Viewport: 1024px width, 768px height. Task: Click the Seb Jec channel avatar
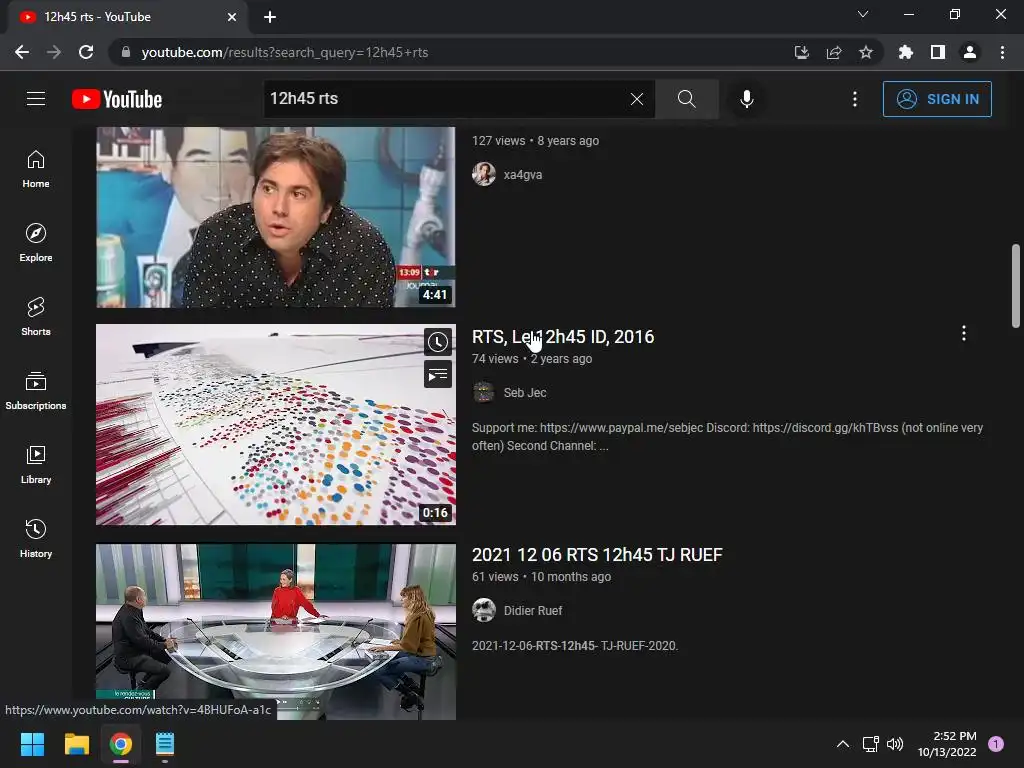[x=484, y=392]
